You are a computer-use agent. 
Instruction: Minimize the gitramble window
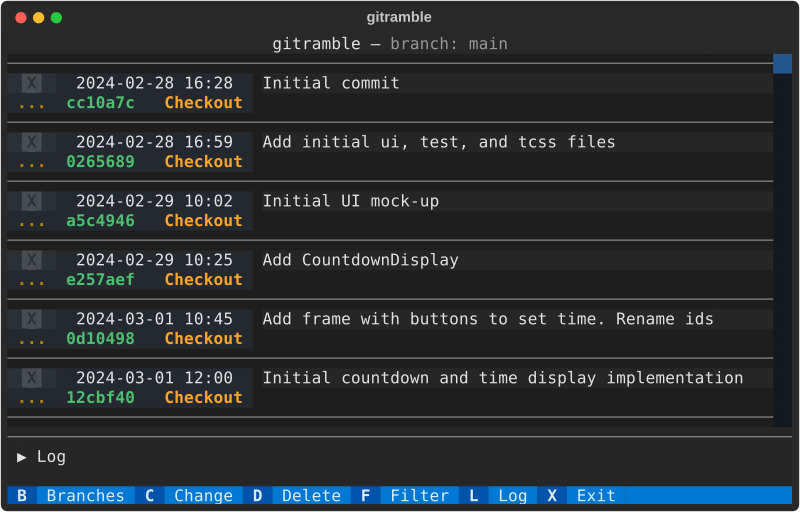click(x=39, y=18)
